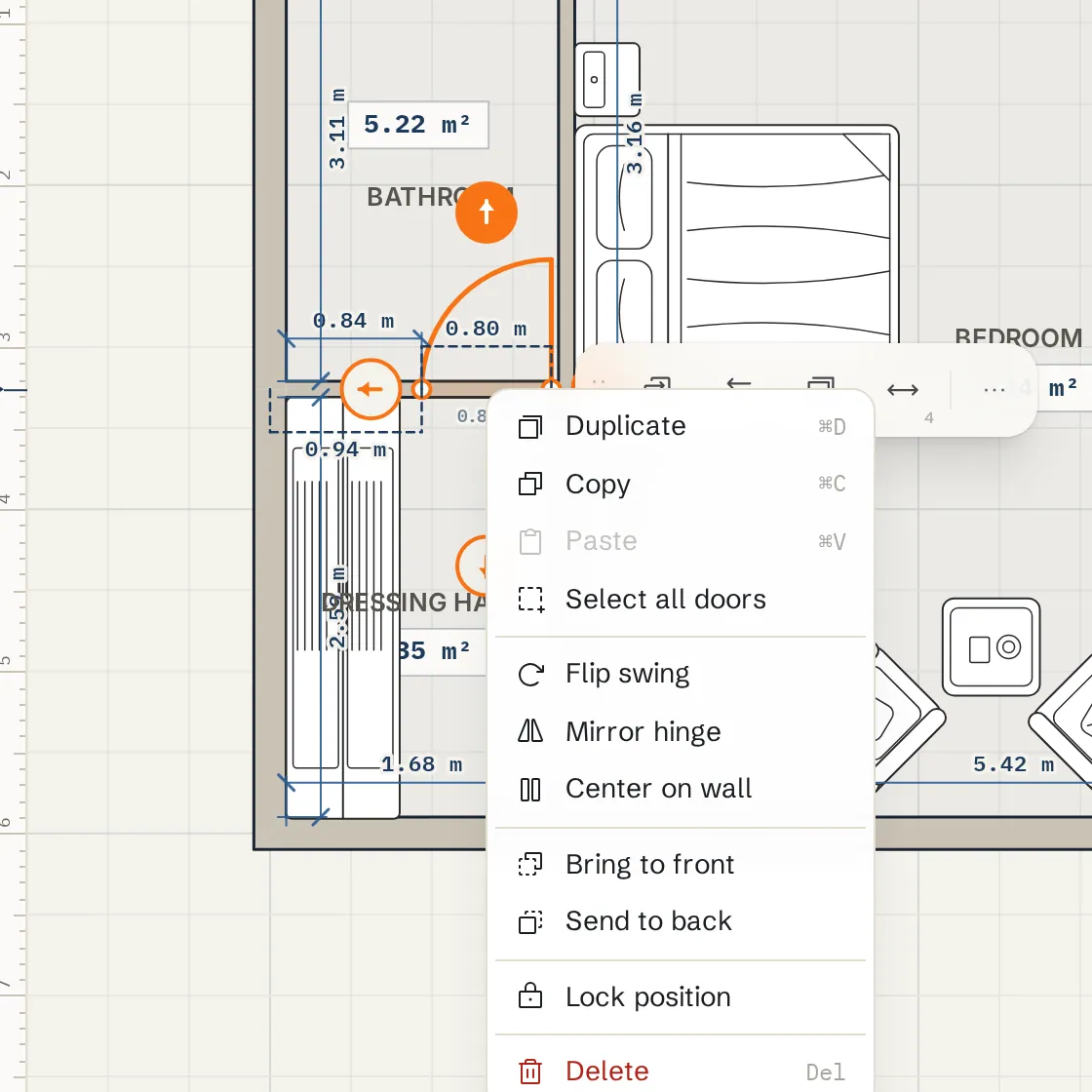Click the partially hidden orange down-arrow handle
The height and width of the screenshot is (1092, 1092).
[x=472, y=566]
